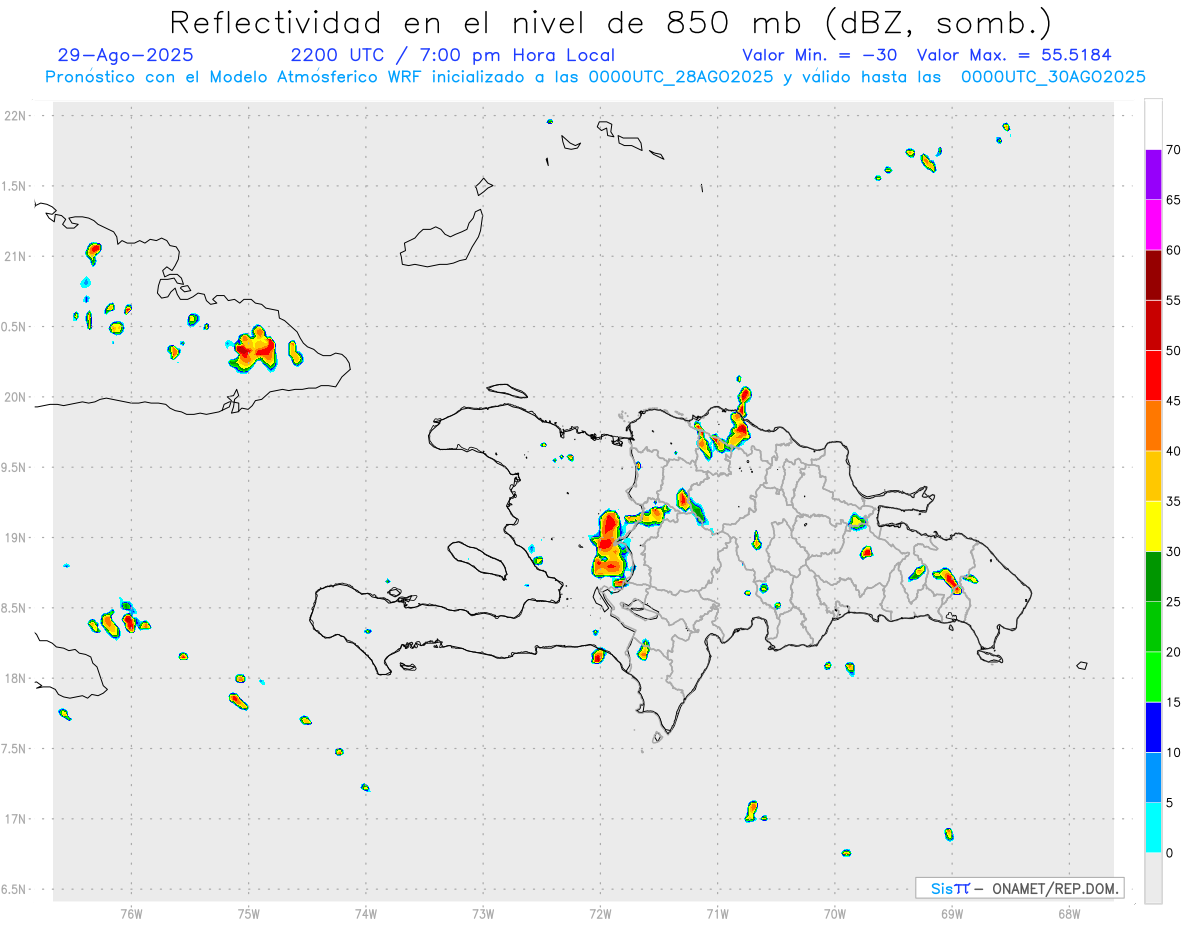1200x927 pixels.
Task: Select the dark red 55–60 dBZ swatch
Action: [1153, 275]
